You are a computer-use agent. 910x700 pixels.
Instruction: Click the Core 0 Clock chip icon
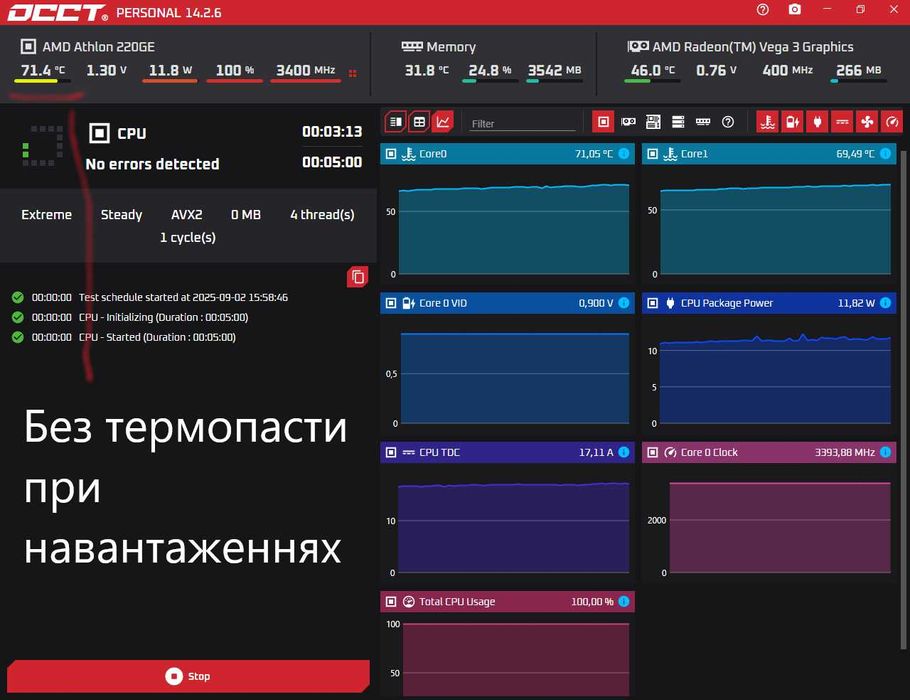click(652, 452)
